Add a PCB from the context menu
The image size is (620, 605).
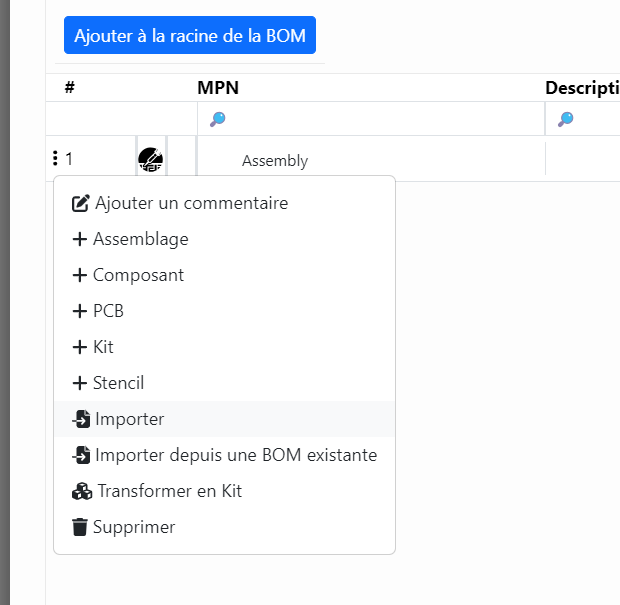tap(108, 311)
